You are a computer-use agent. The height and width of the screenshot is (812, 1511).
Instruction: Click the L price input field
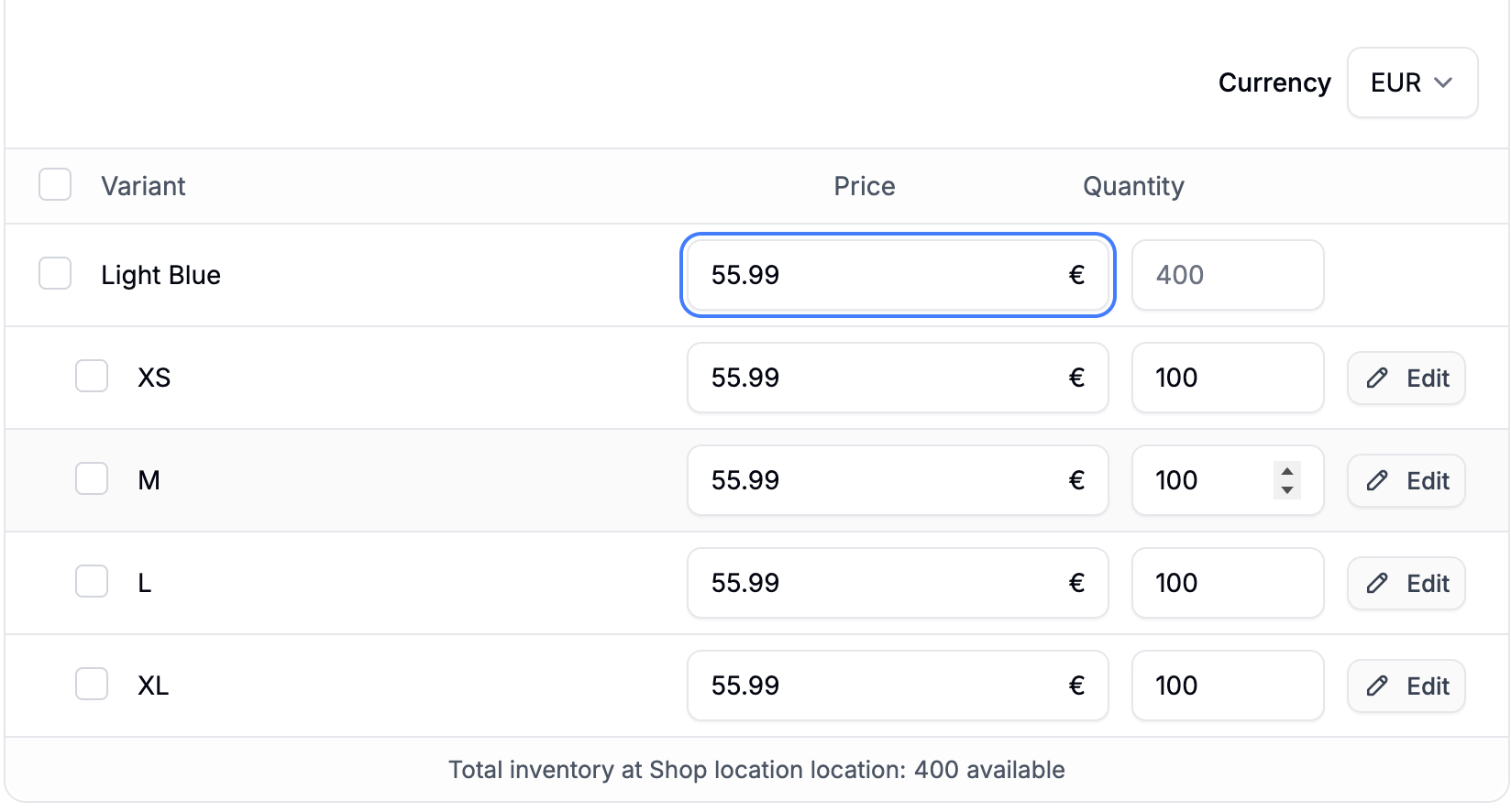pos(880,583)
